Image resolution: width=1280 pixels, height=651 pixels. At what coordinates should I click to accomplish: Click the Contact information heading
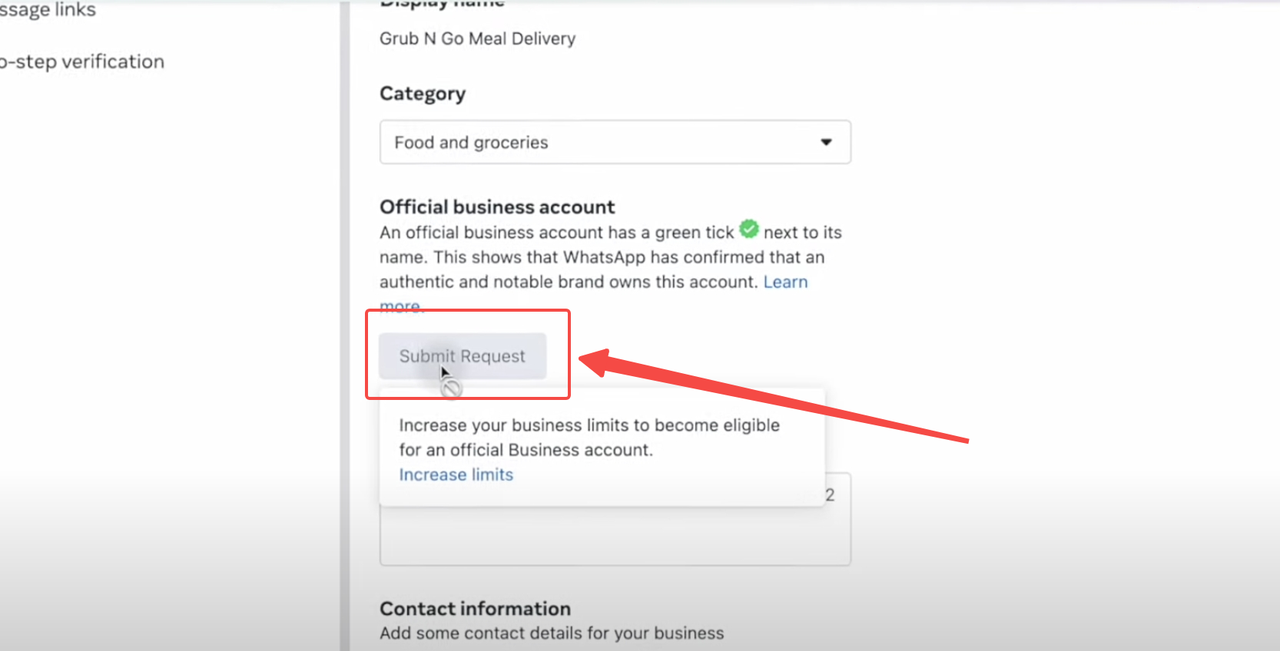click(x=475, y=608)
